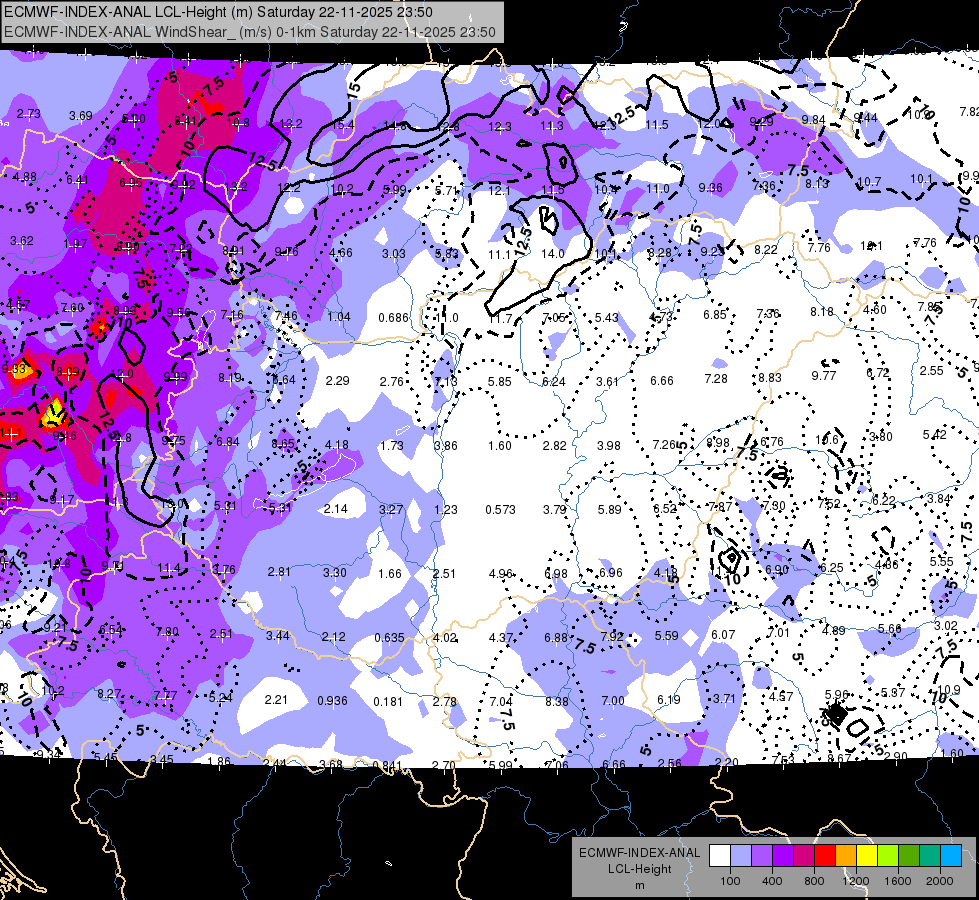Viewport: 979px width, 900px height.
Task: Click the wind shear value 2.29
Action: (x=338, y=380)
